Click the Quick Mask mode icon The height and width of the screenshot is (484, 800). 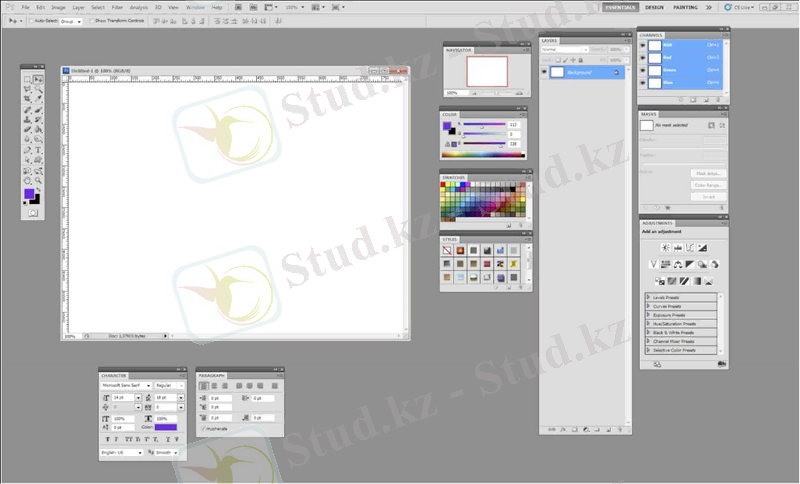[33, 213]
